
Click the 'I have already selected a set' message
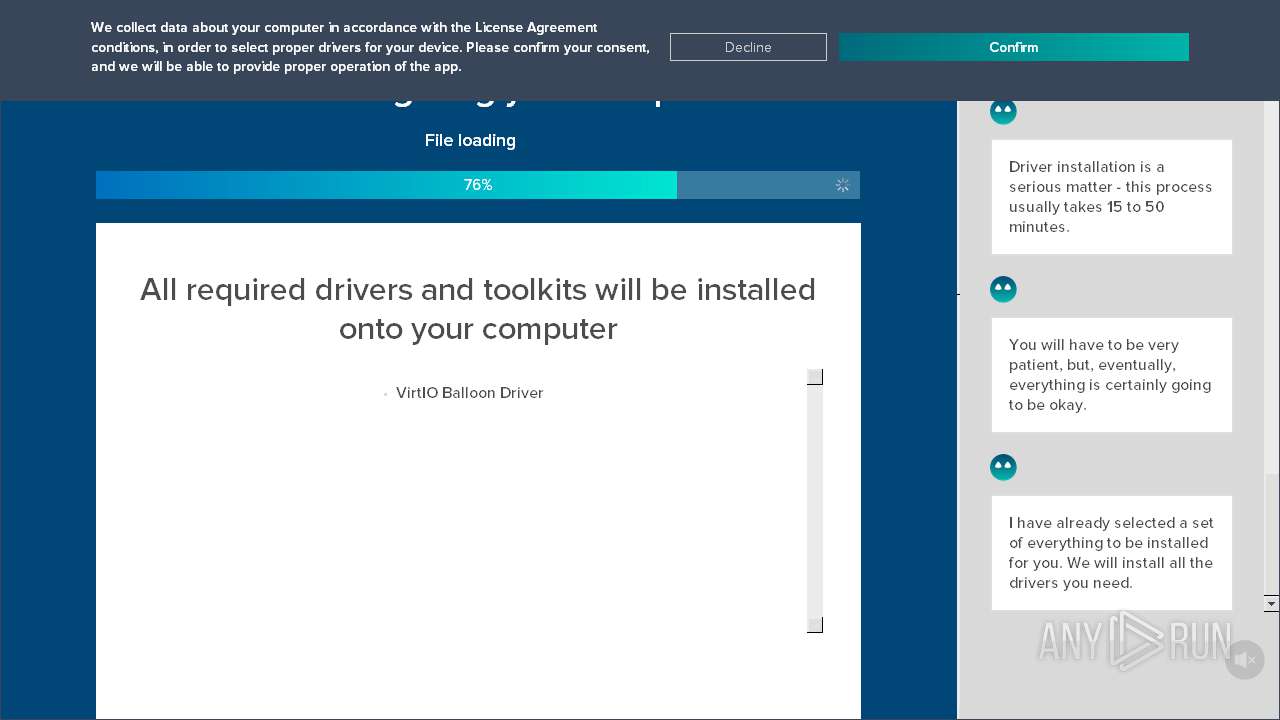(1112, 553)
